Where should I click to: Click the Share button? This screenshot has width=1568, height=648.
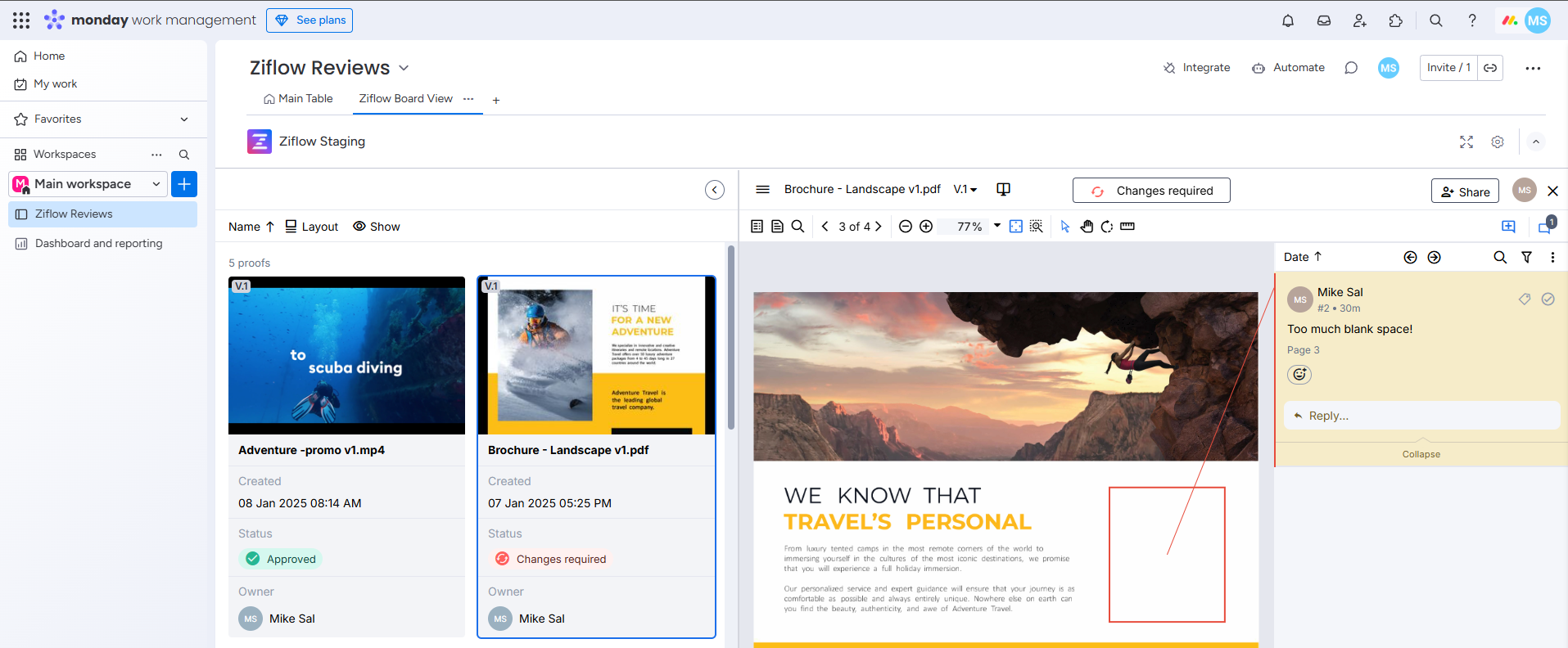coord(1465,191)
